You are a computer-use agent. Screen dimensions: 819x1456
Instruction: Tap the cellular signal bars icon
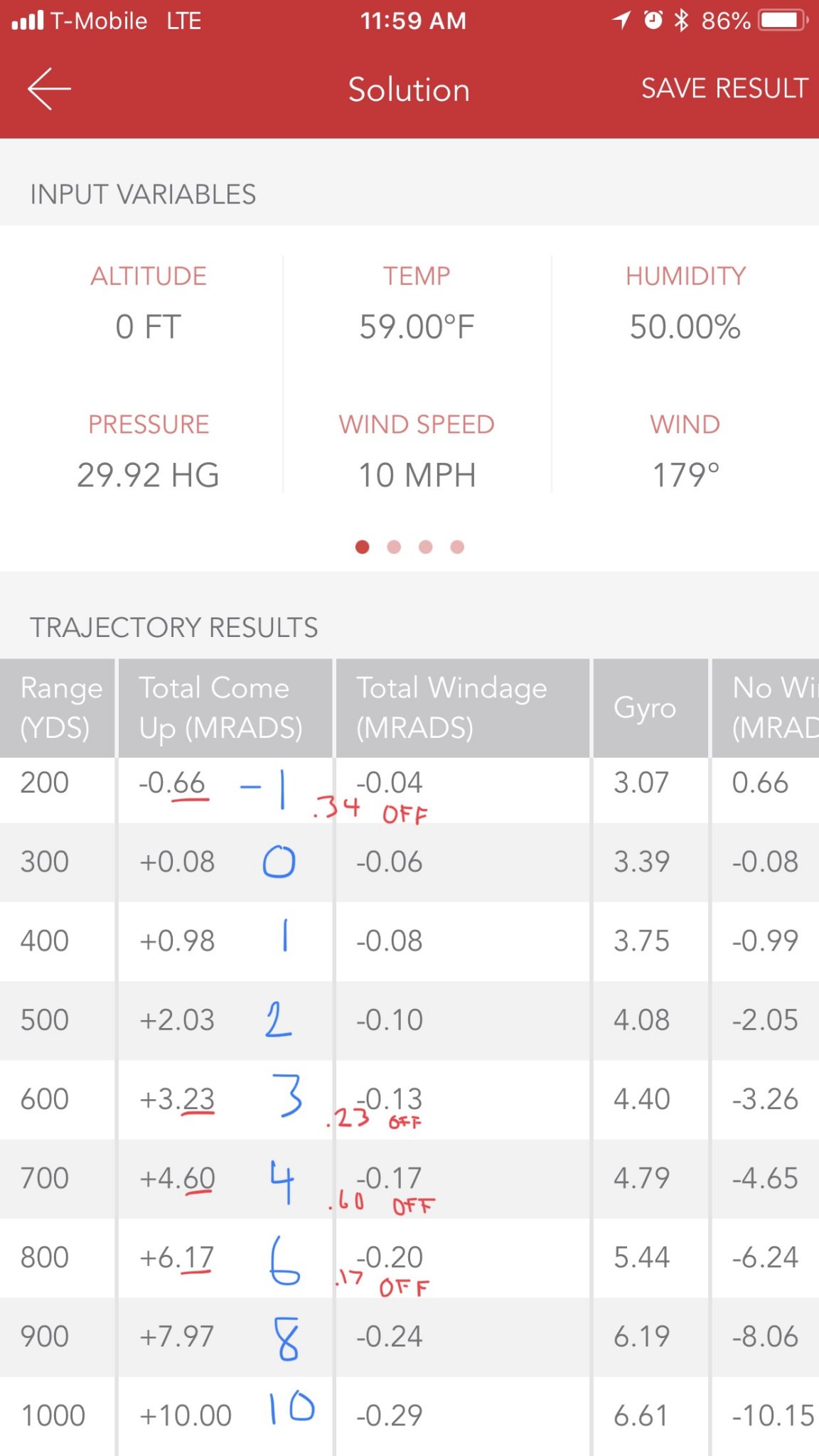coord(28,21)
